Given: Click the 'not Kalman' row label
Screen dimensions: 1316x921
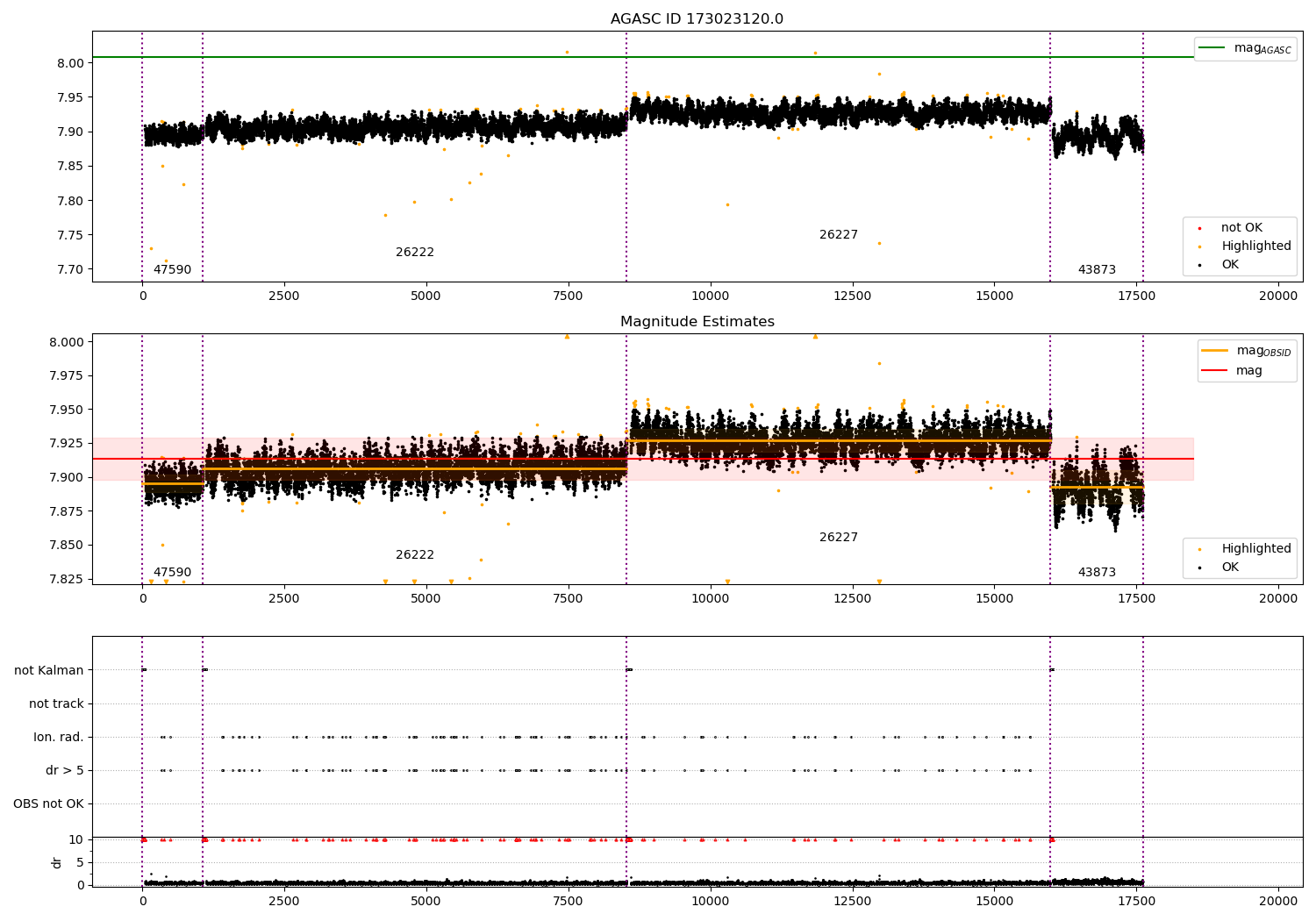Looking at the screenshot, I should click(49, 671).
